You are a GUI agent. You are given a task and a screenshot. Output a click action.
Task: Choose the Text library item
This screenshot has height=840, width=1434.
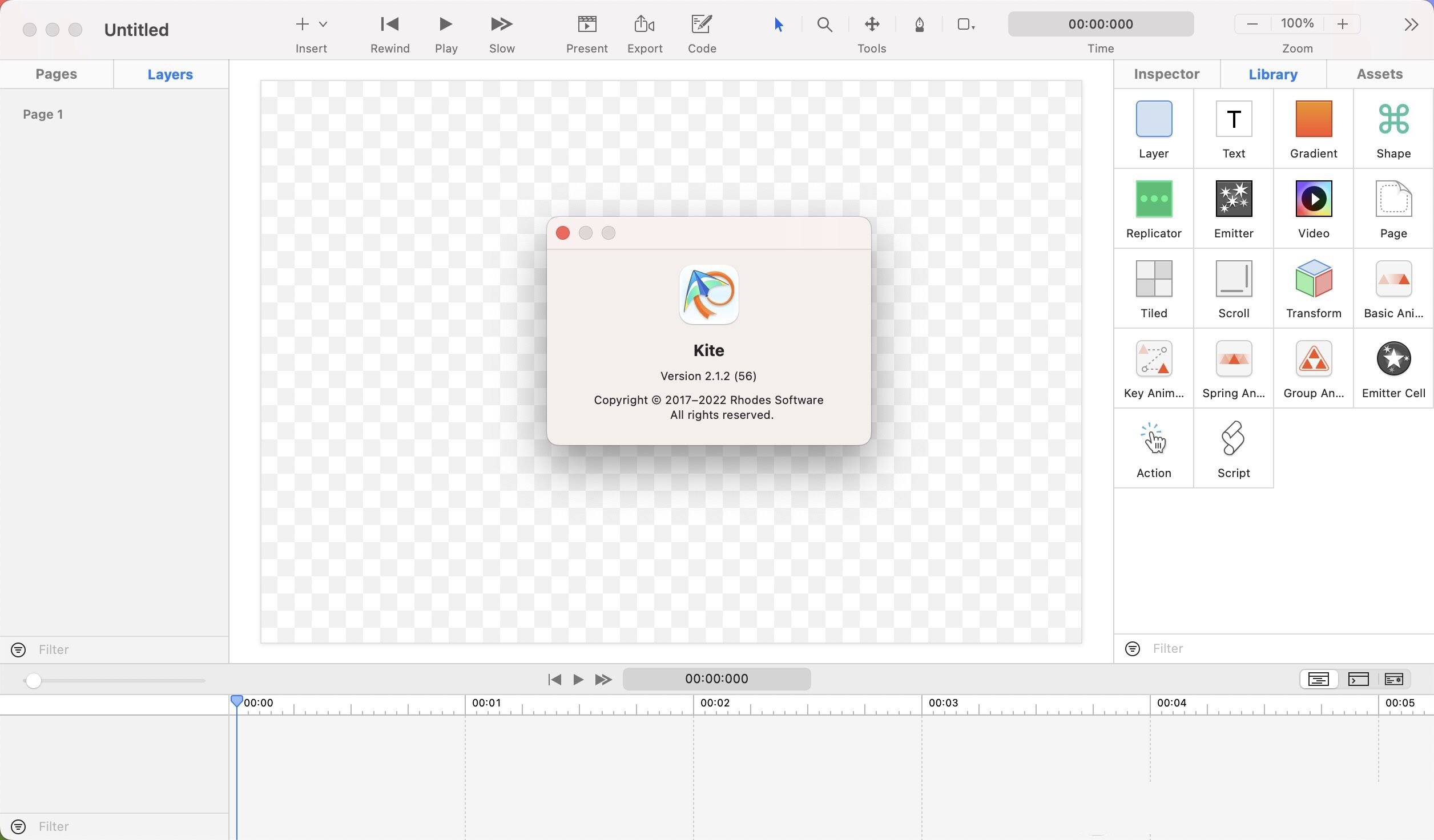[1234, 129]
